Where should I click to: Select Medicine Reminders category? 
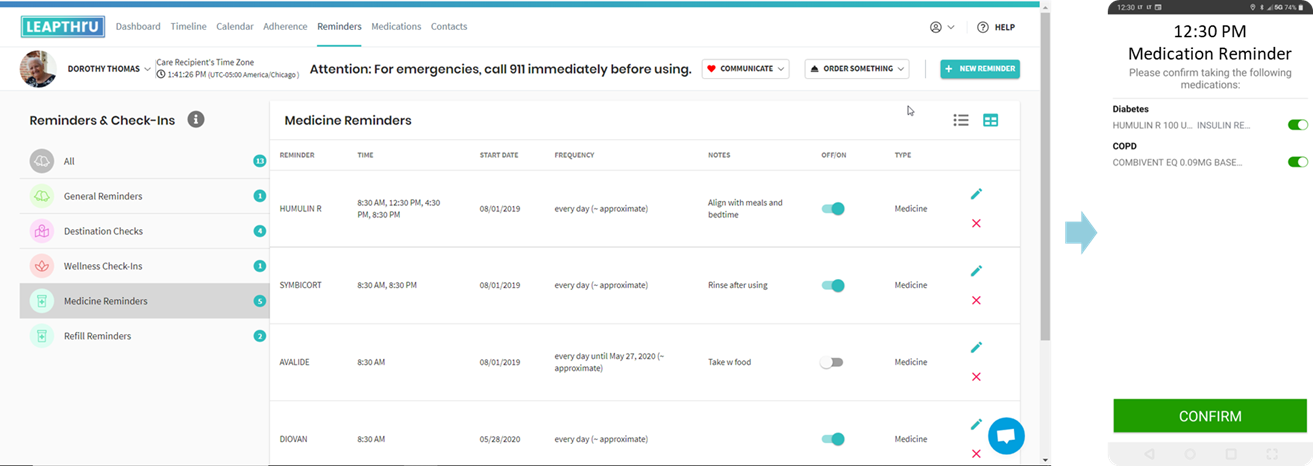click(144, 301)
